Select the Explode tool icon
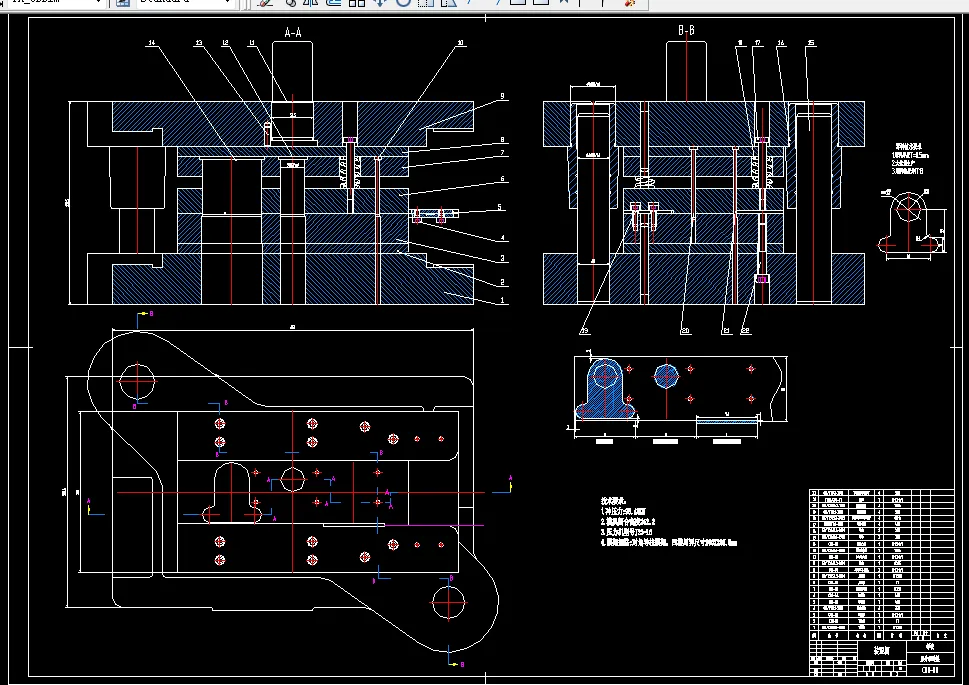 click(x=630, y=2)
